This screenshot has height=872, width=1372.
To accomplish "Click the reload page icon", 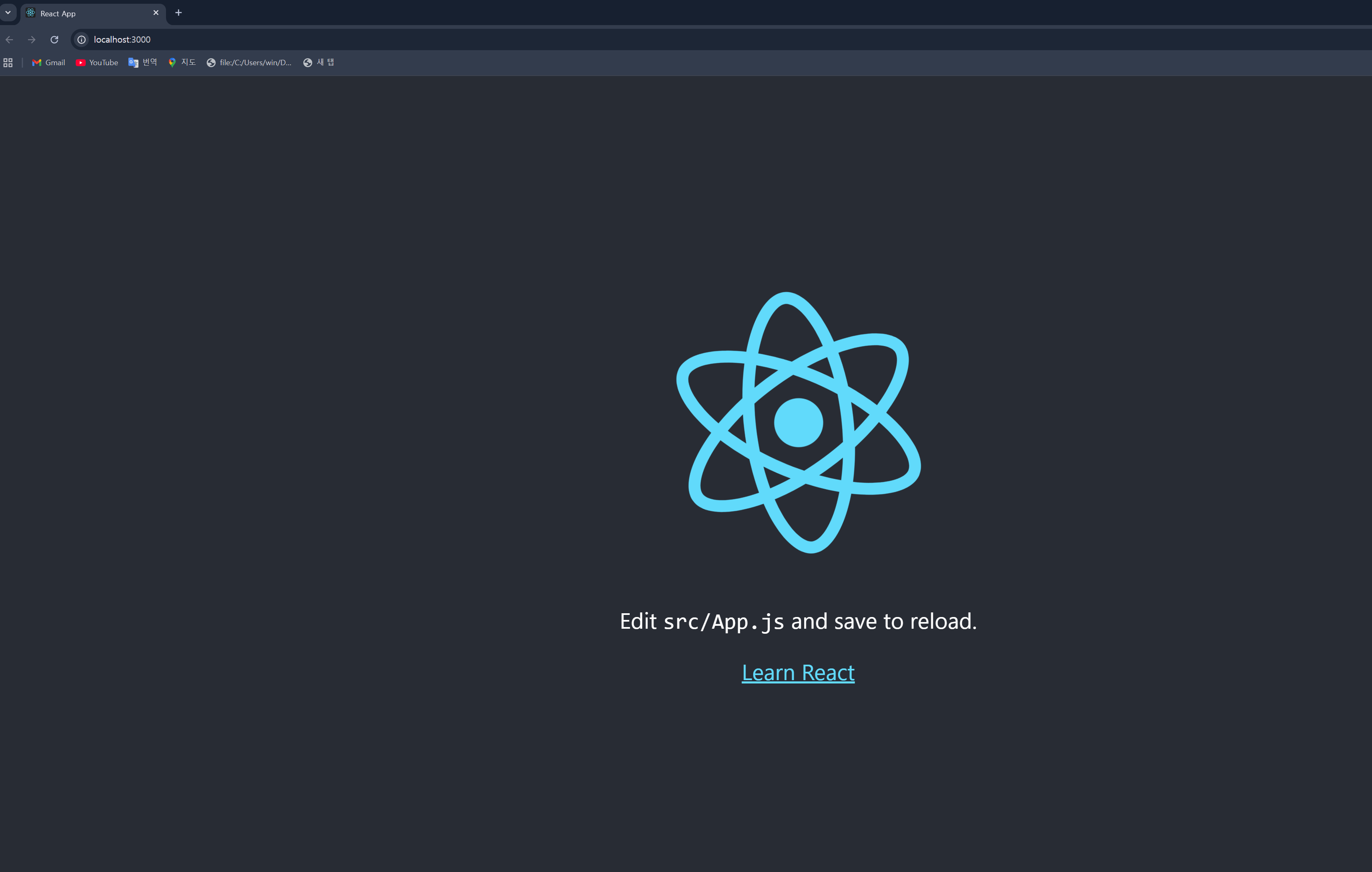I will tap(54, 39).
